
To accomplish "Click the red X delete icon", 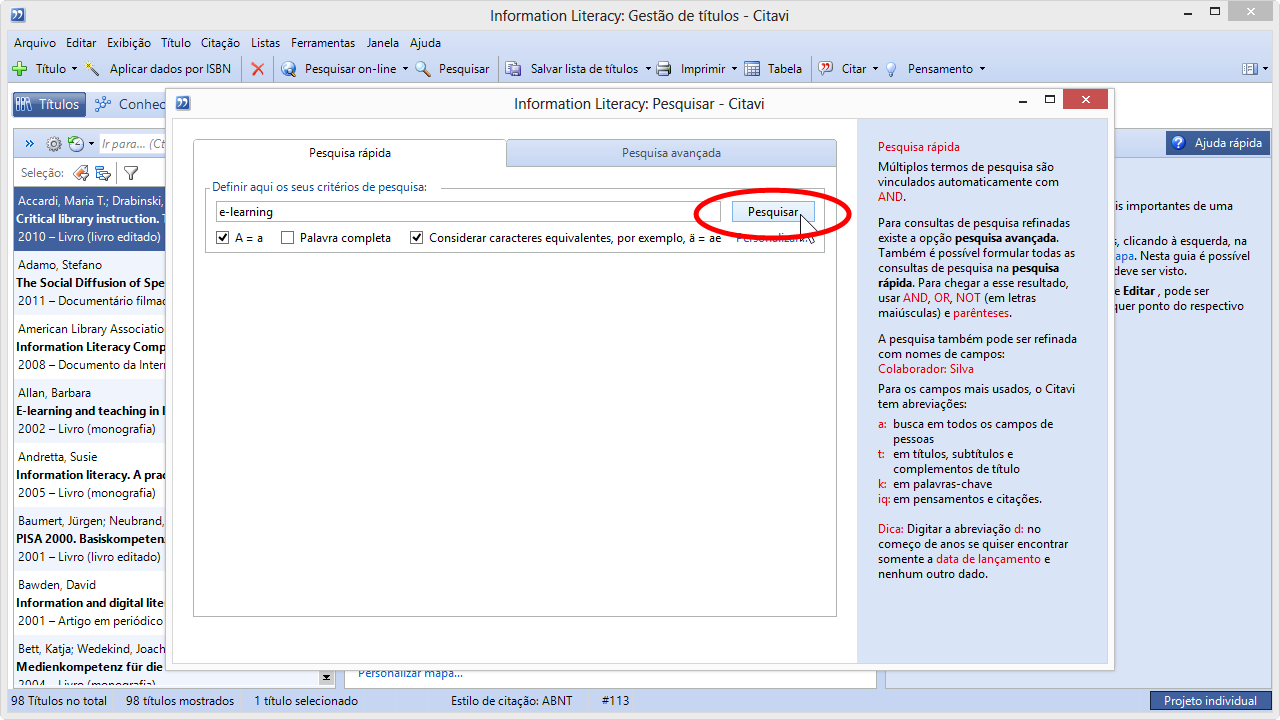I will [258, 69].
